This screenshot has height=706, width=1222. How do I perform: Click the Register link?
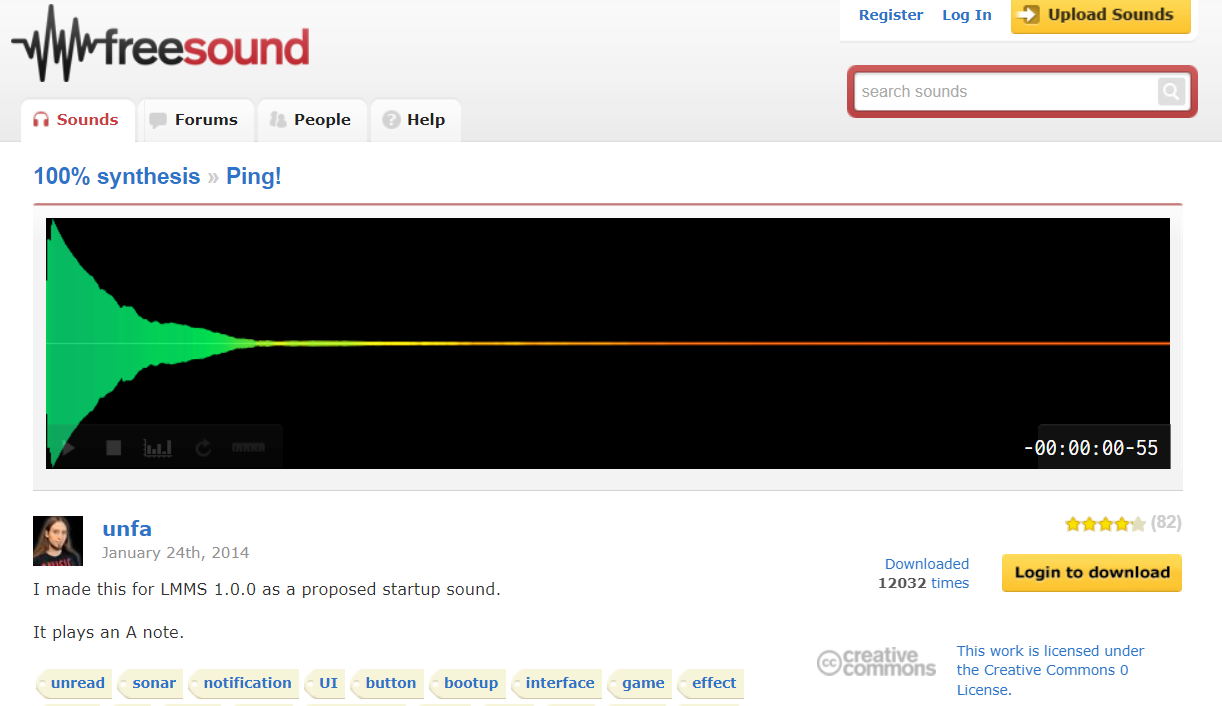coord(891,15)
